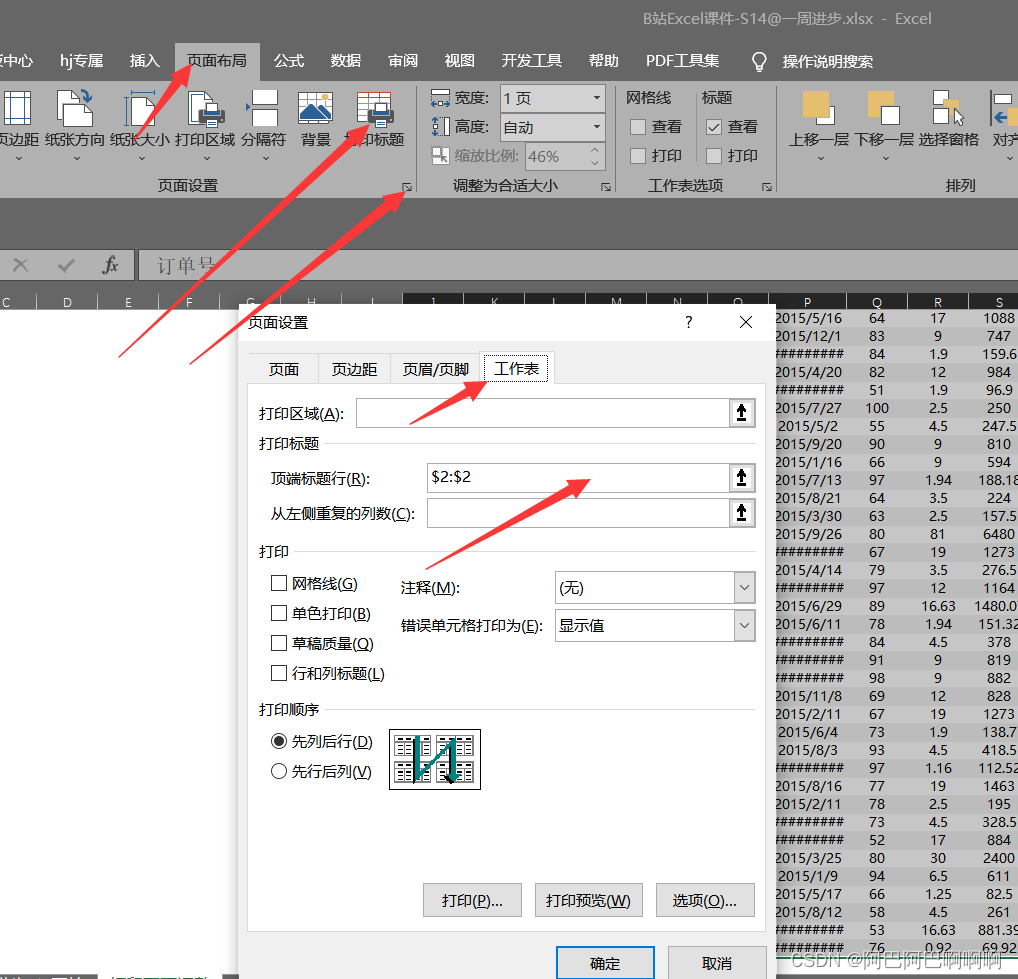Select Over, then down 先行后列(V) radio
Screen dimensions: 1018x979
[279, 771]
